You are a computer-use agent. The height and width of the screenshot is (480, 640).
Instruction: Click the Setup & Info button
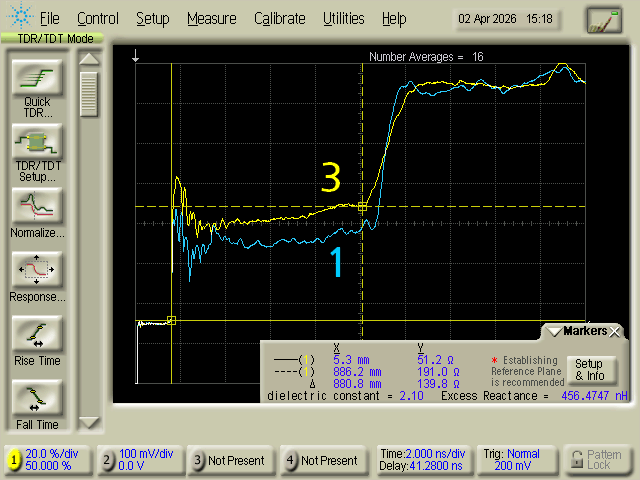coord(589,370)
